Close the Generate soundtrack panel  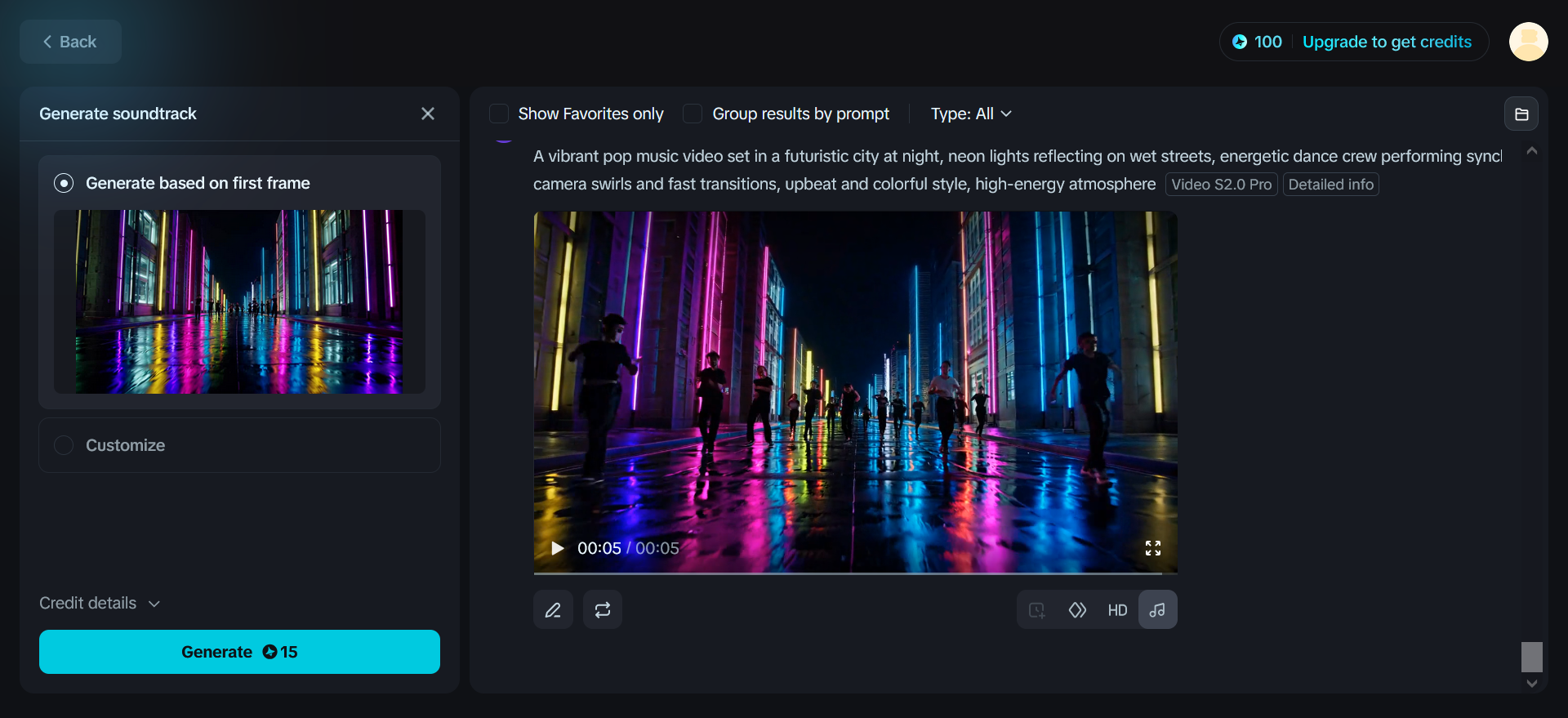(x=427, y=114)
